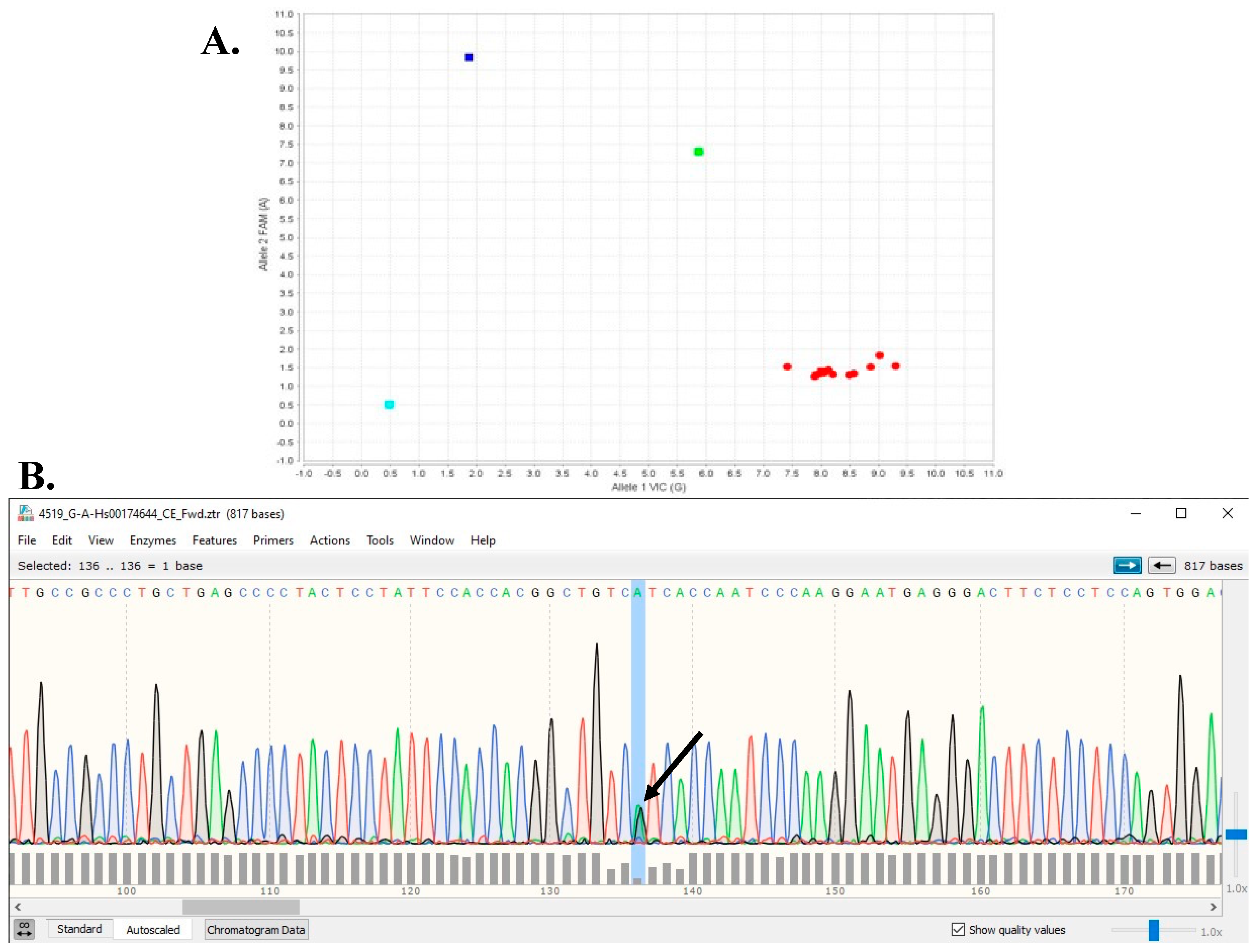Click the Chromatogram Data button
1256x952 pixels.
pyautogui.click(x=256, y=929)
